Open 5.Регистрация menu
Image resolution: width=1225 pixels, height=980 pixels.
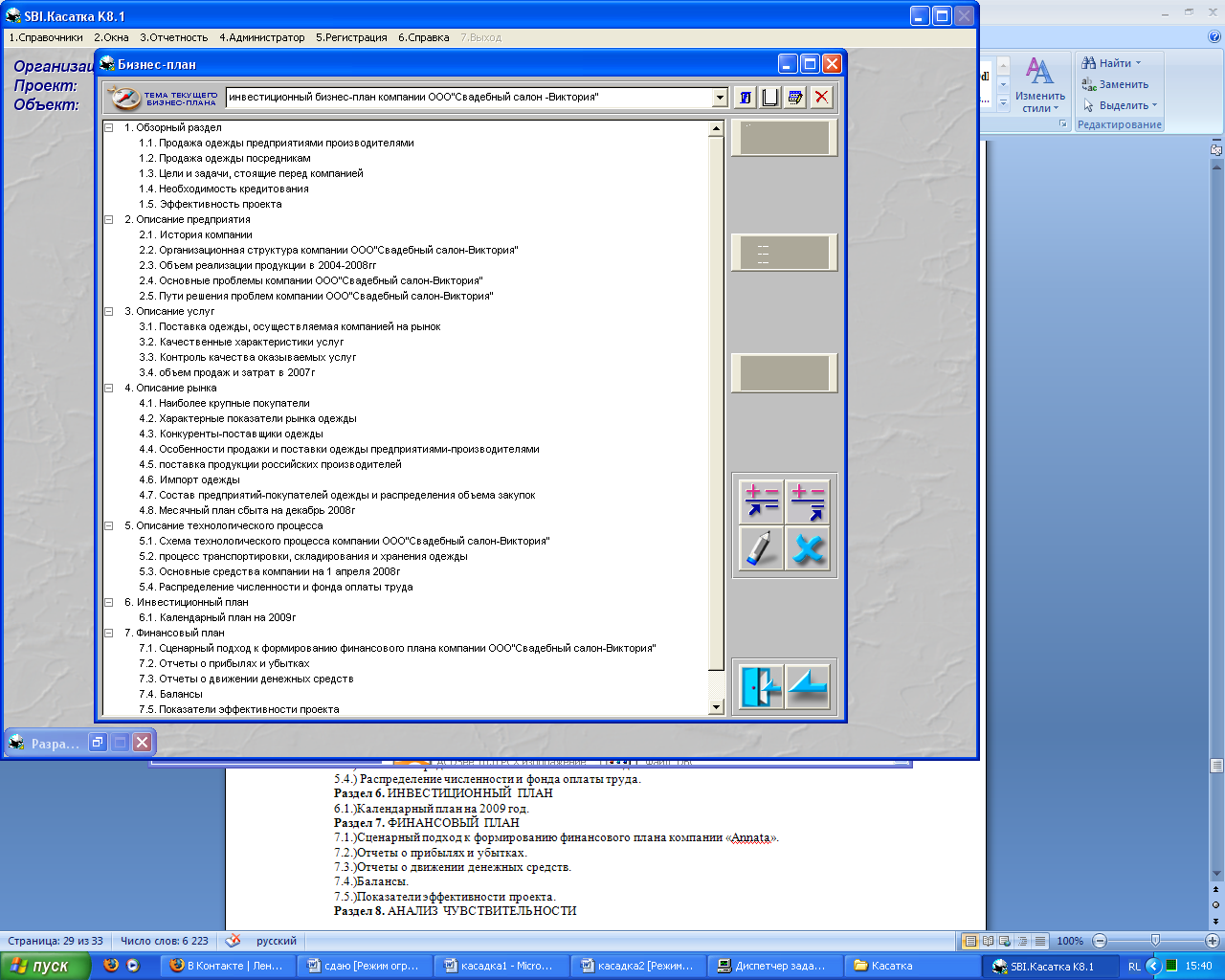(x=351, y=37)
